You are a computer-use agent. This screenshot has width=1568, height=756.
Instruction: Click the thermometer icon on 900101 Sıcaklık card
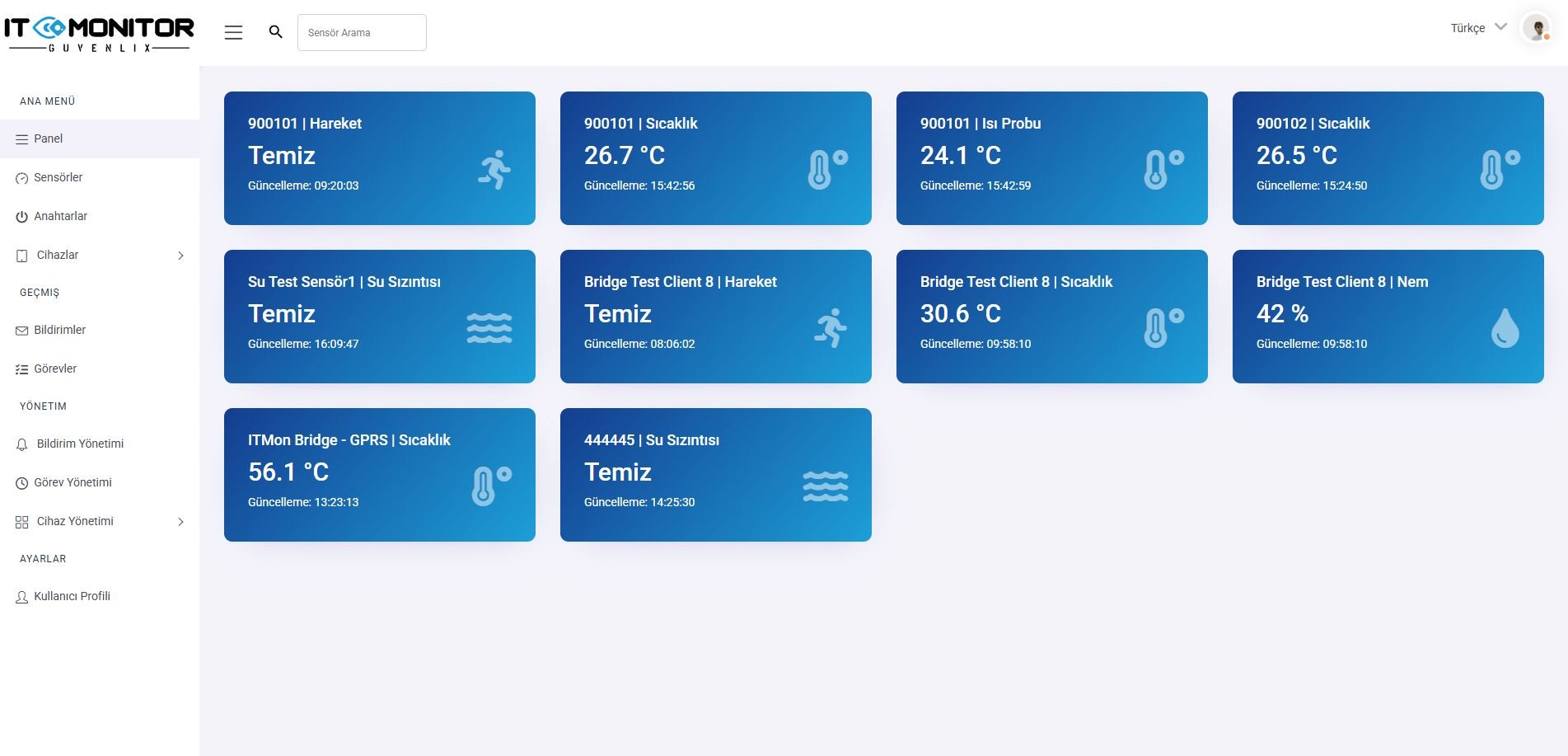coord(827,170)
